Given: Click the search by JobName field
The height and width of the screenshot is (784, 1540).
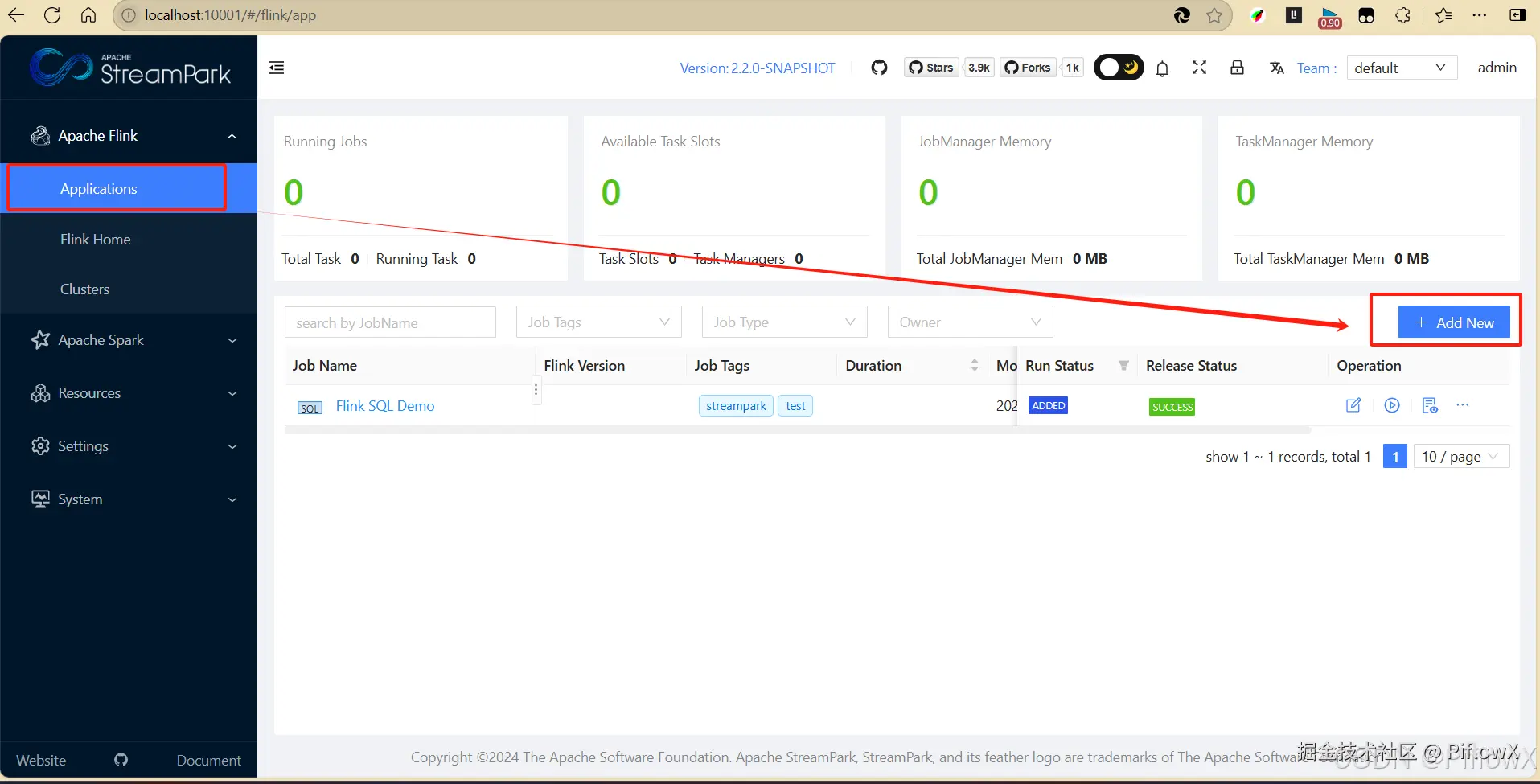Looking at the screenshot, I should (x=390, y=322).
